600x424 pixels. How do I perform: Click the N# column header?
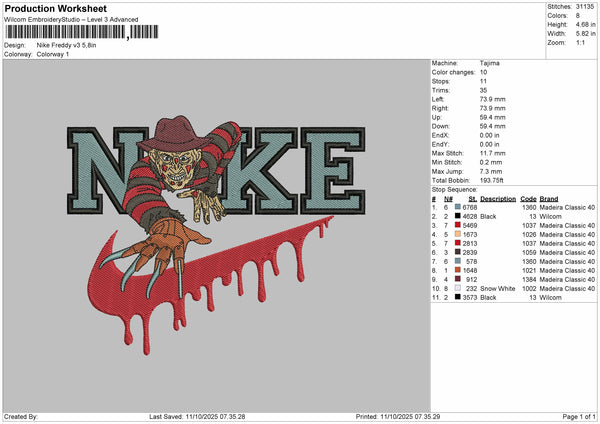pos(448,199)
